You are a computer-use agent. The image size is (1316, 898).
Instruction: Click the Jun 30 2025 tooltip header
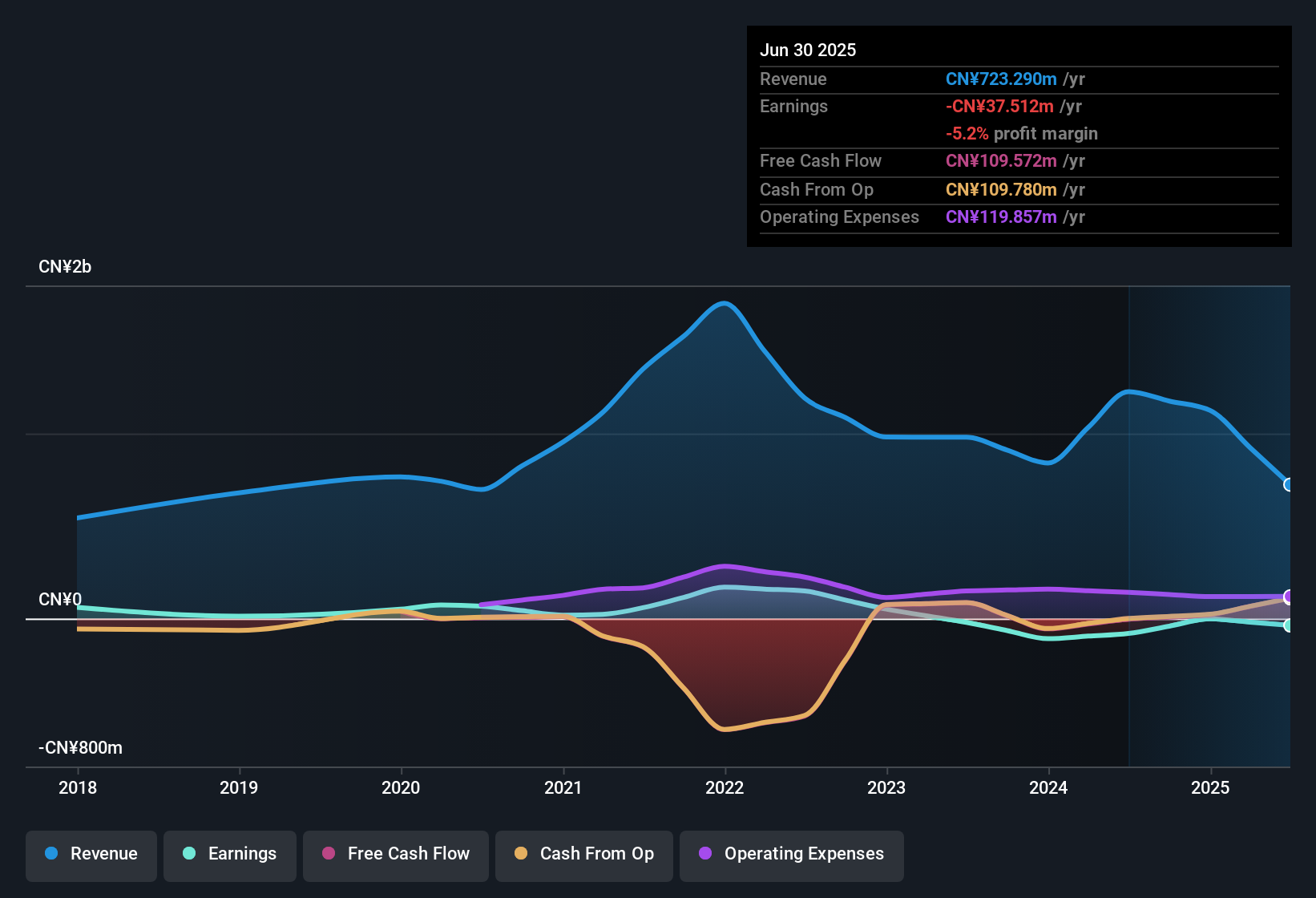(808, 50)
